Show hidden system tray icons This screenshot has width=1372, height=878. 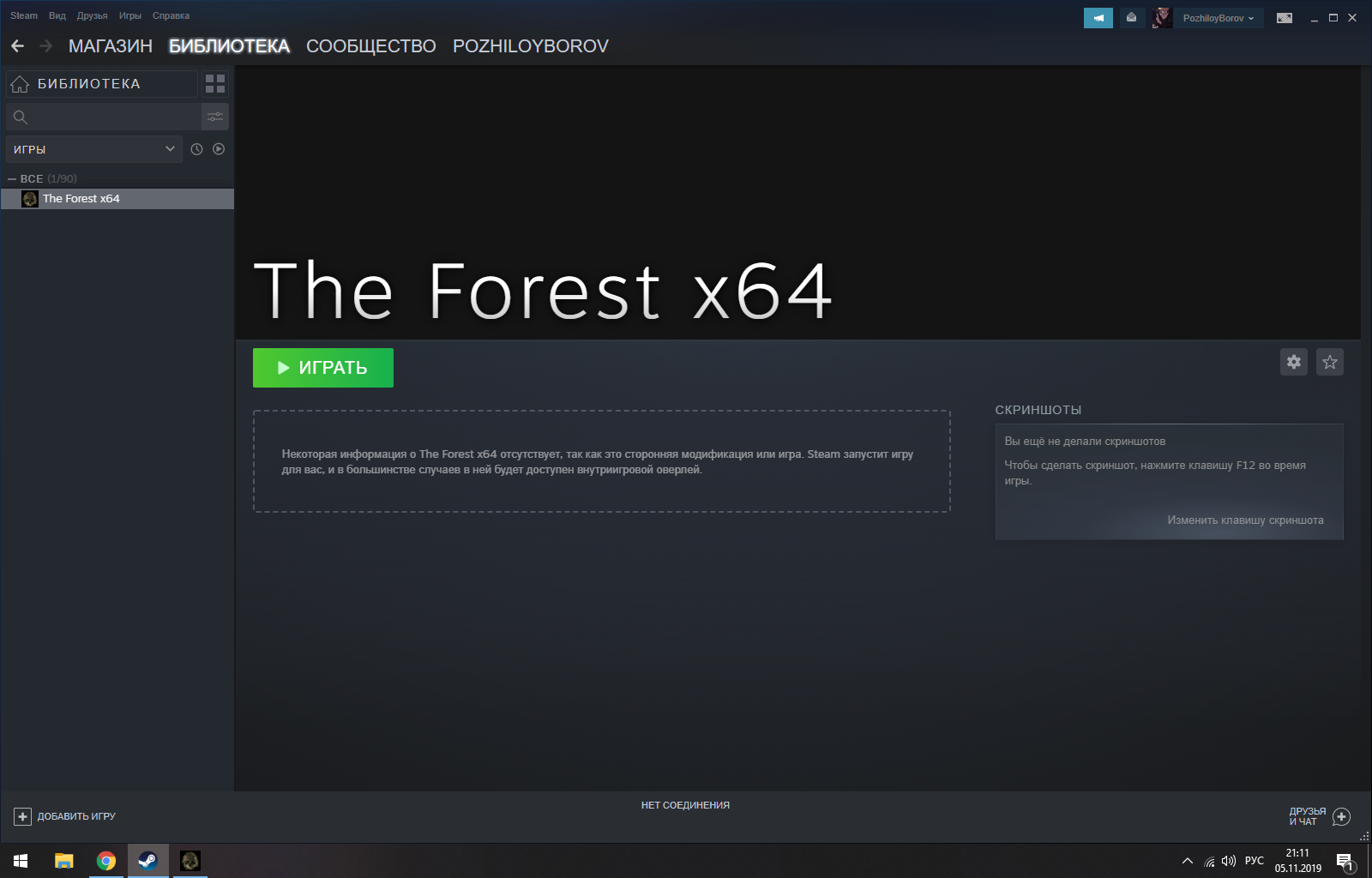(1188, 861)
